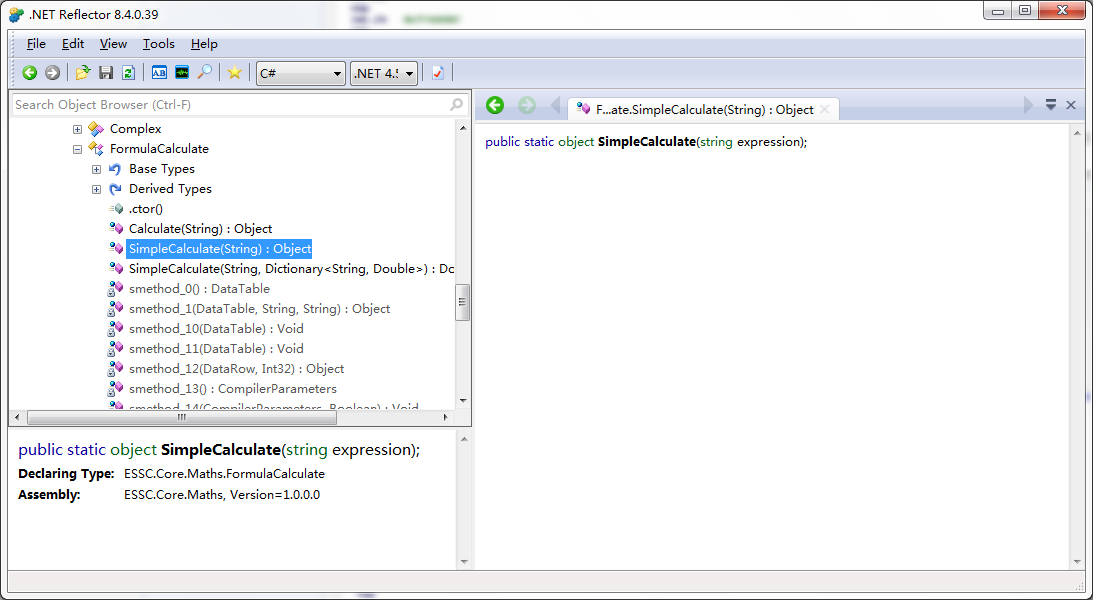Click ESSC.Core.Maths, Version=1.0.0.0 assembly
The height and width of the screenshot is (600, 1093).
[x=222, y=495]
